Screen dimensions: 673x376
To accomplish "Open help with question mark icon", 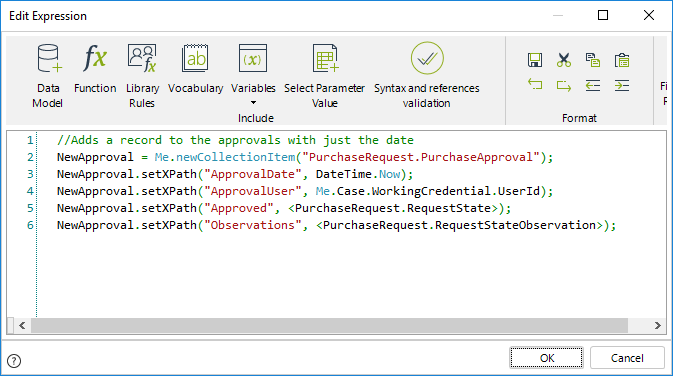I will click(x=14, y=361).
